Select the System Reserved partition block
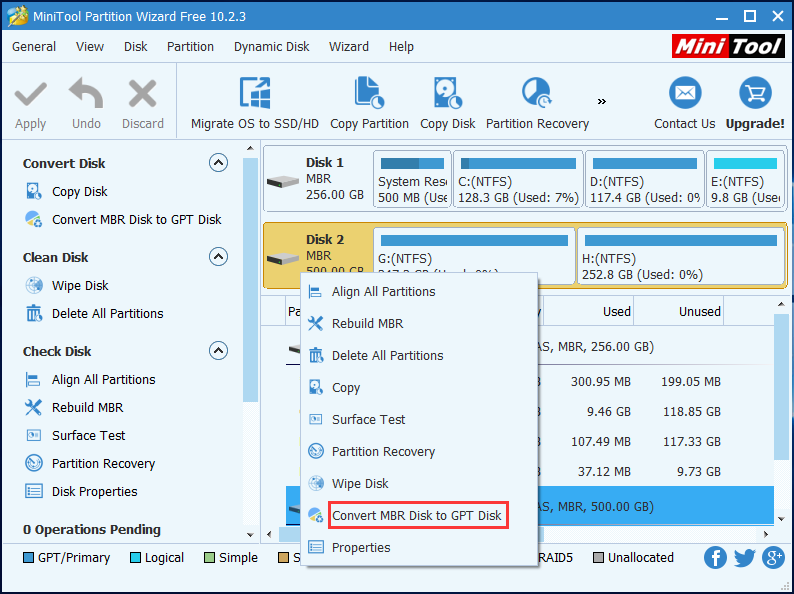The height and width of the screenshot is (594, 794). pyautogui.click(x=412, y=179)
